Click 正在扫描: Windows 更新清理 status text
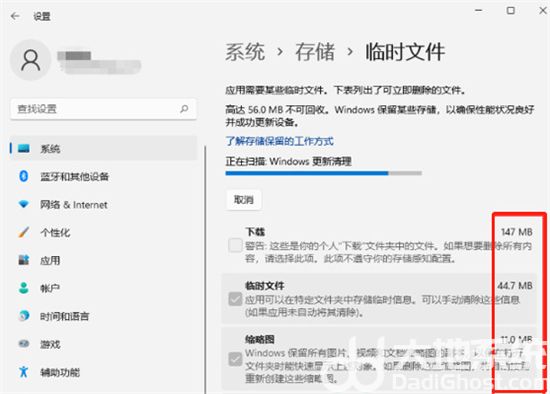Screen dimensions: 550x394 pyautogui.click(x=288, y=161)
